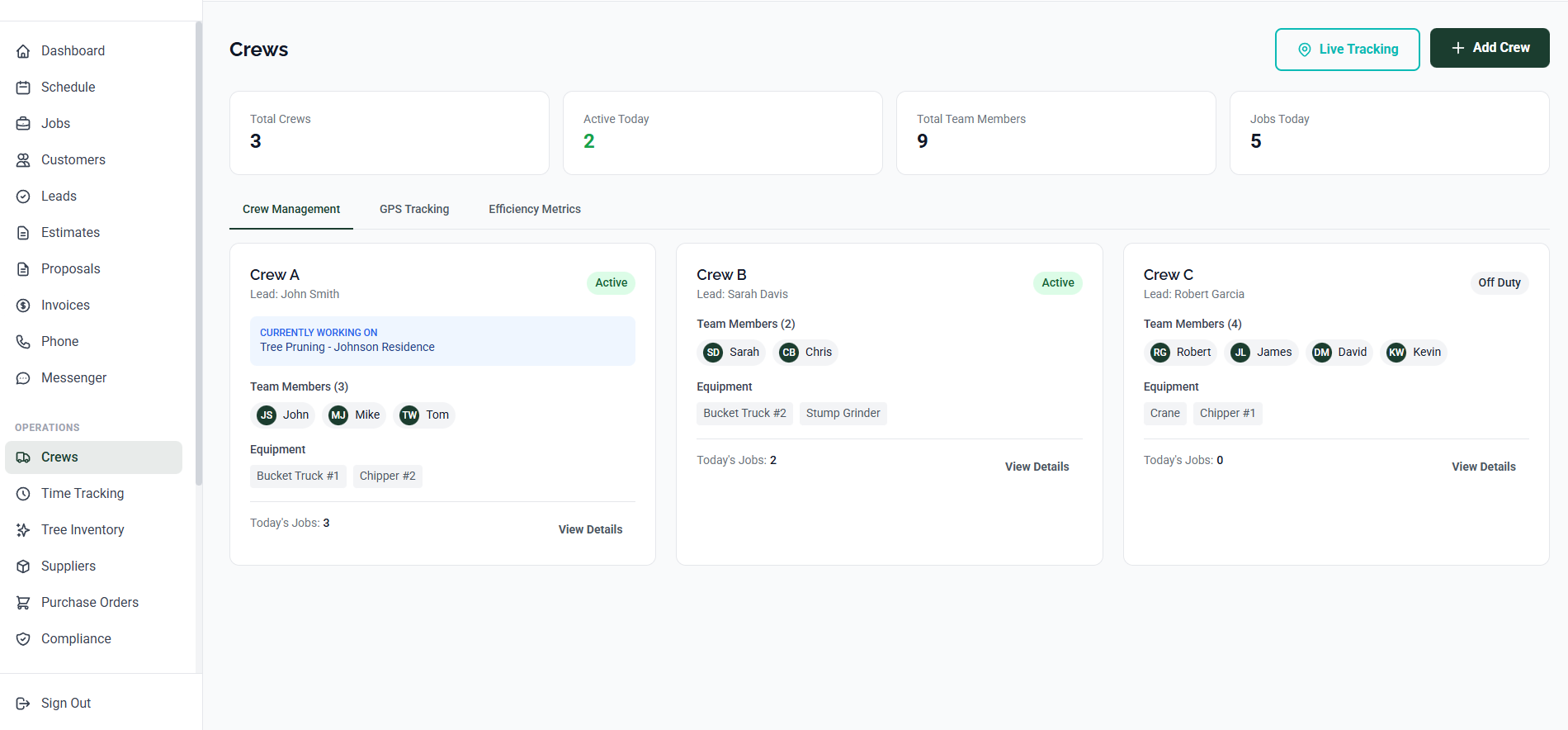The image size is (1568, 730).
Task: Click the Tree Inventory icon
Action: (x=23, y=530)
